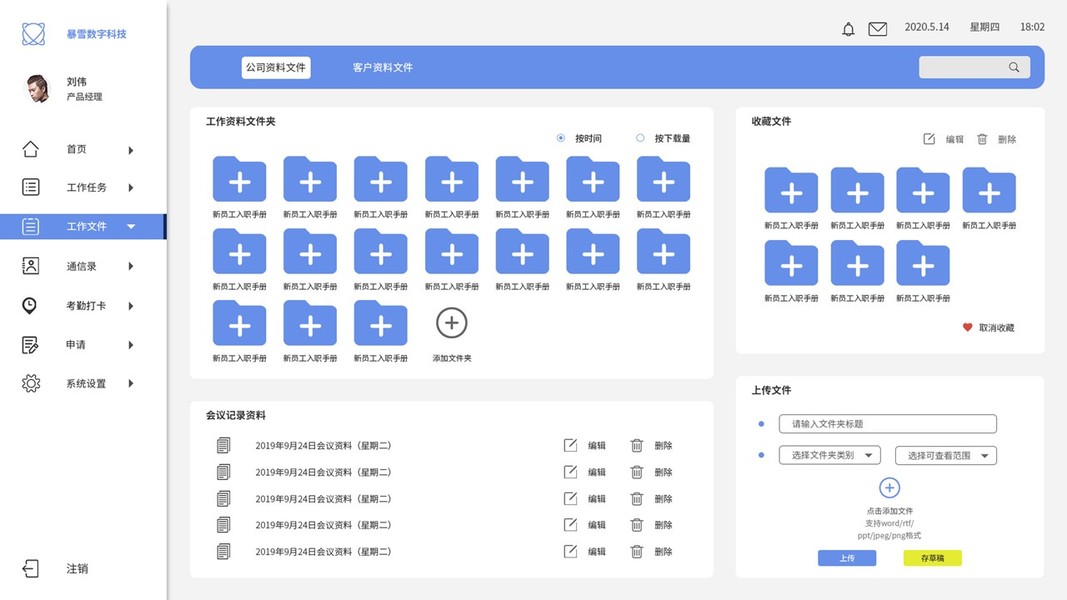Viewport: 1067px width, 600px height.
Task: Select the 按时间 radio button
Action: coord(561,138)
